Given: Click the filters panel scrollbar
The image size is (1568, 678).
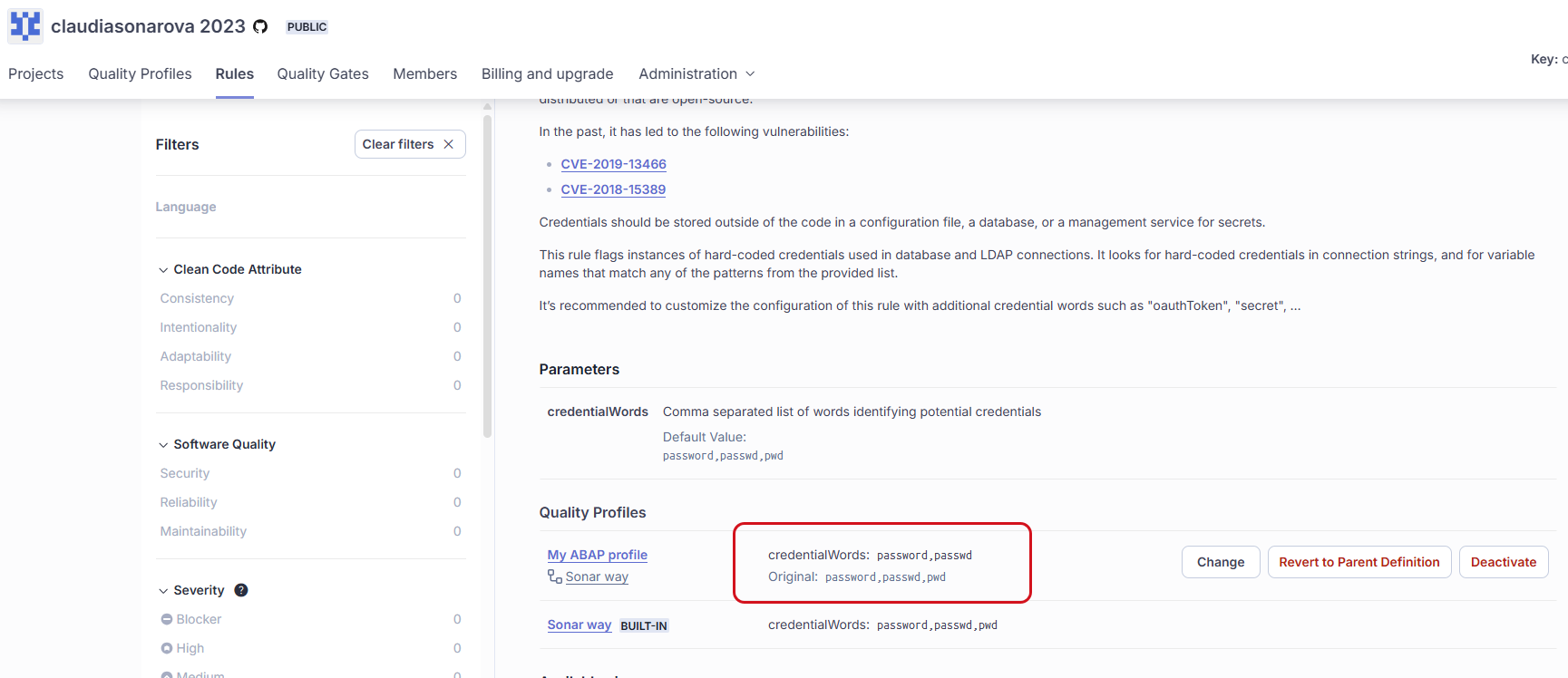Looking at the screenshot, I should tap(488, 276).
